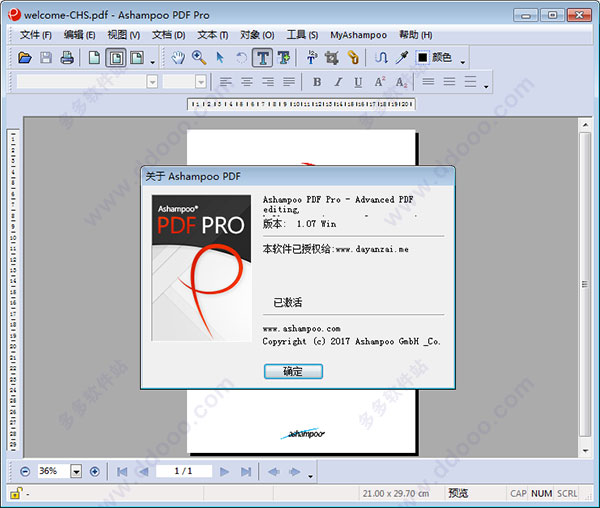Viewport: 600px width, 508px height.
Task: Click the 预览 status bar label
Action: pyautogui.click(x=458, y=493)
